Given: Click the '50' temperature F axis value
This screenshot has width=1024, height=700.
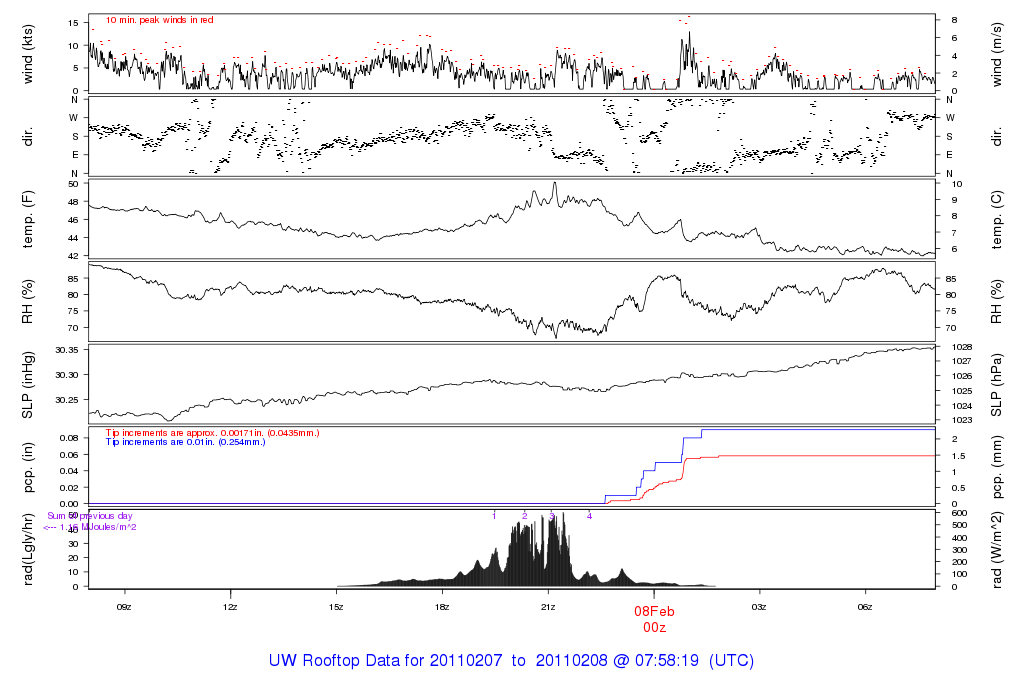Looking at the screenshot, I should pos(73,184).
